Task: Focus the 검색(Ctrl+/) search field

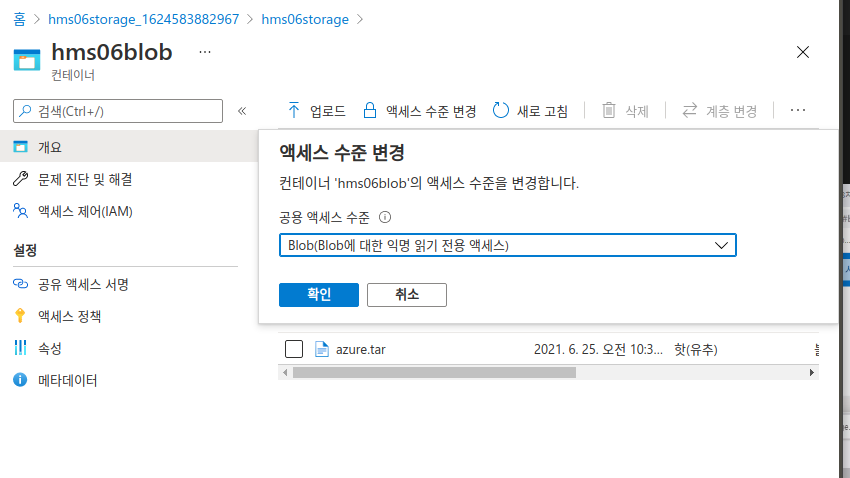Action: click(118, 111)
